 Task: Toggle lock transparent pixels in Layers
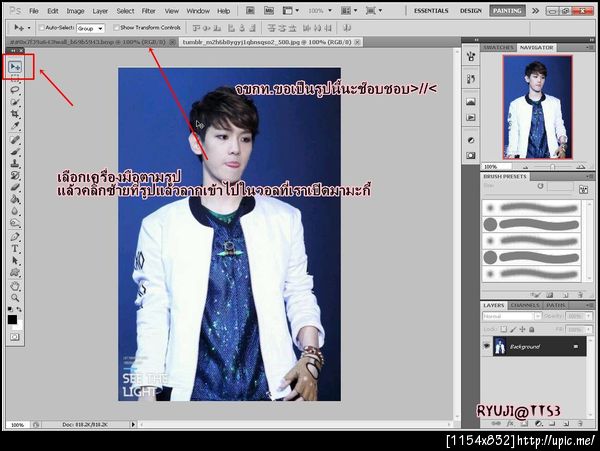(504, 329)
